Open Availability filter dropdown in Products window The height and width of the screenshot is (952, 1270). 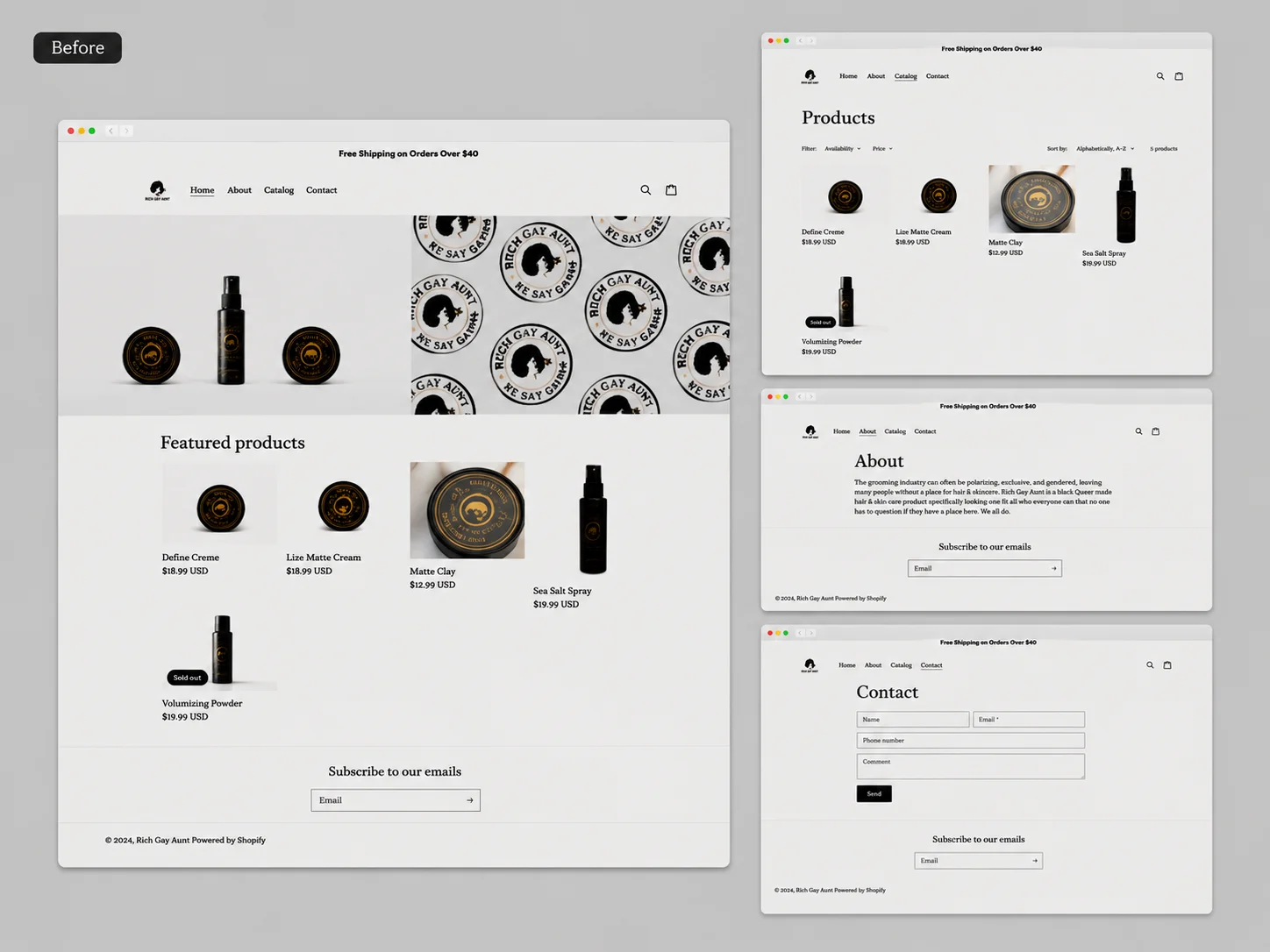point(843,149)
